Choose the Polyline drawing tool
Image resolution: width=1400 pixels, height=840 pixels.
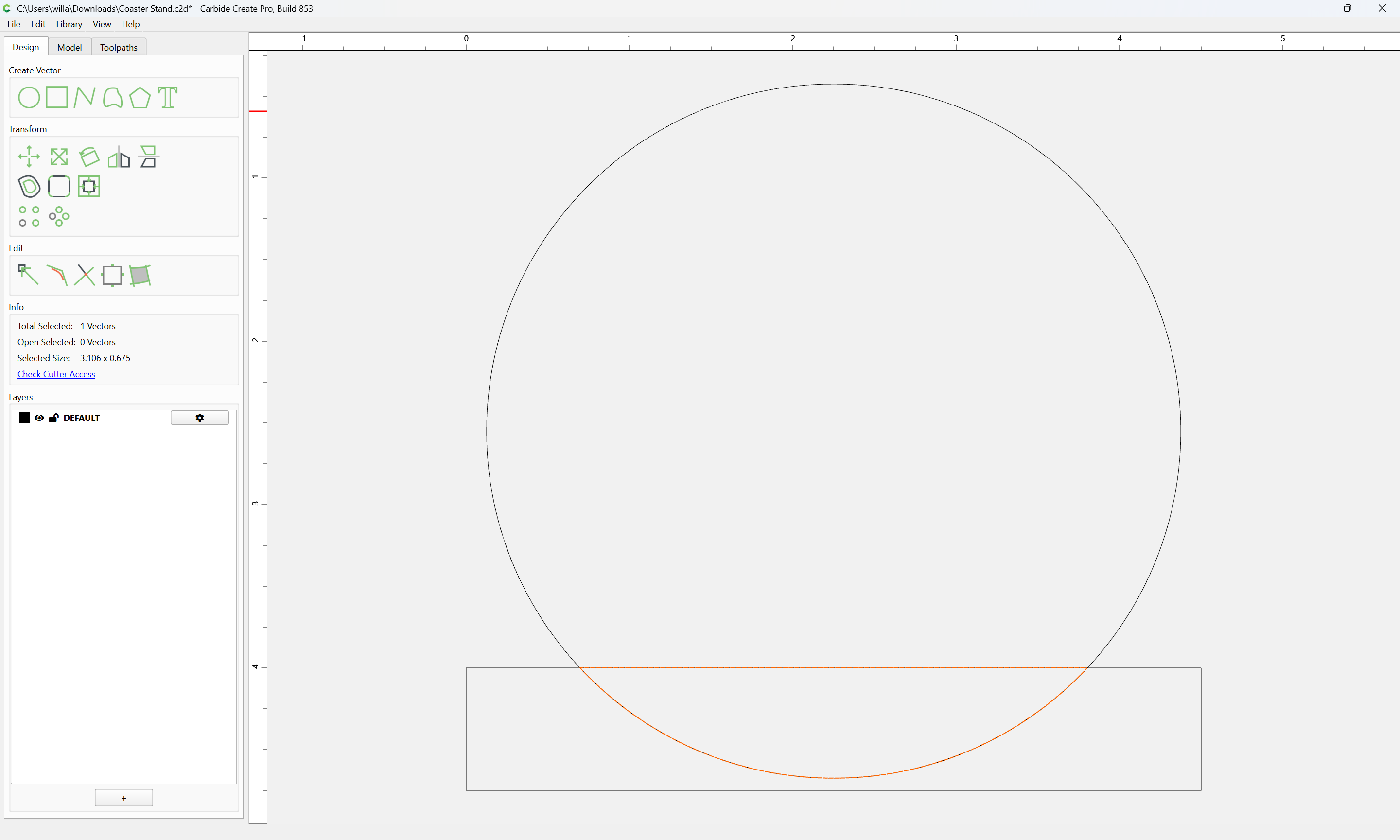(84, 97)
